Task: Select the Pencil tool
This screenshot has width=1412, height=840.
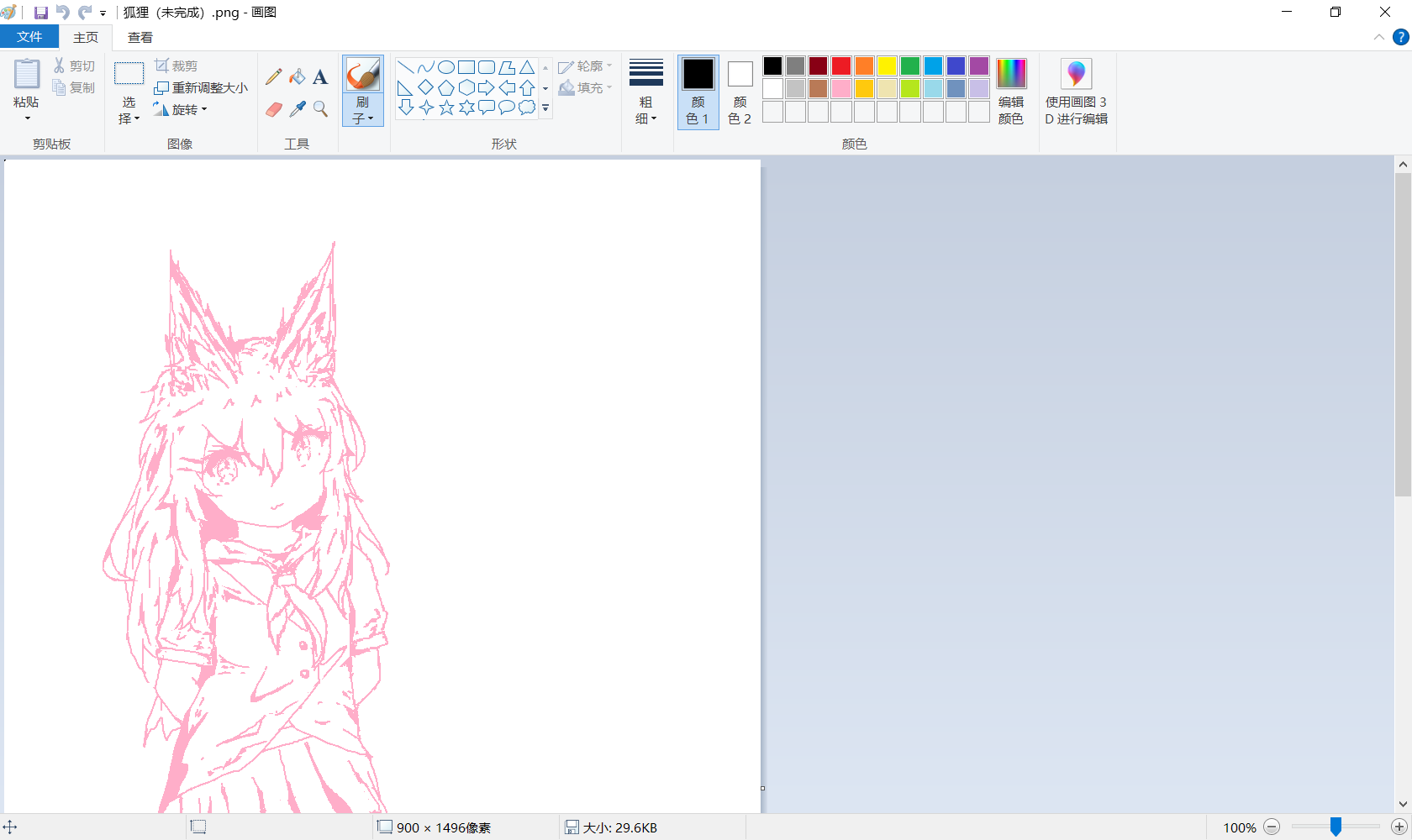Action: [273, 77]
